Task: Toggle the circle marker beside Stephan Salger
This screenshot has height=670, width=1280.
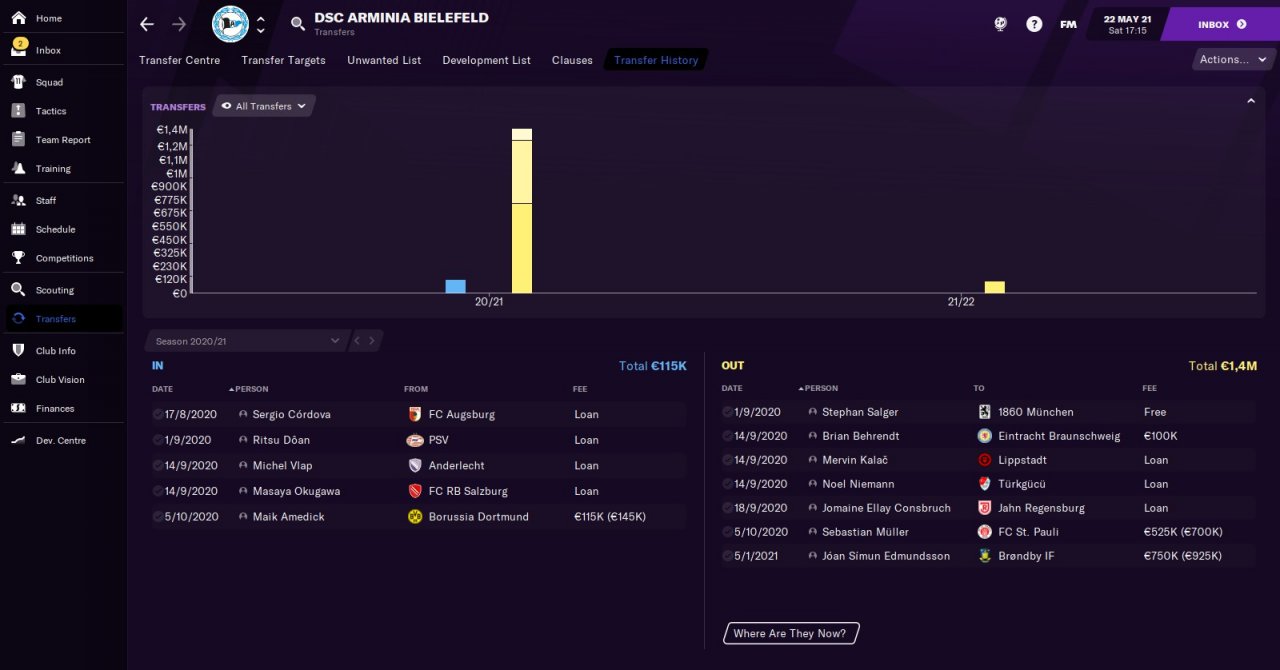Action: tap(727, 412)
